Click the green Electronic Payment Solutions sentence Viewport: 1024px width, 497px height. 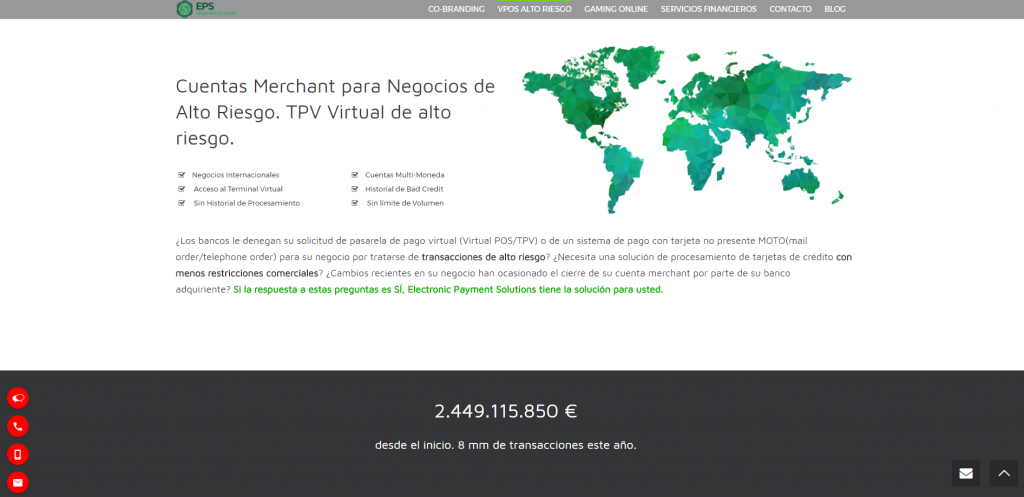tap(447, 289)
